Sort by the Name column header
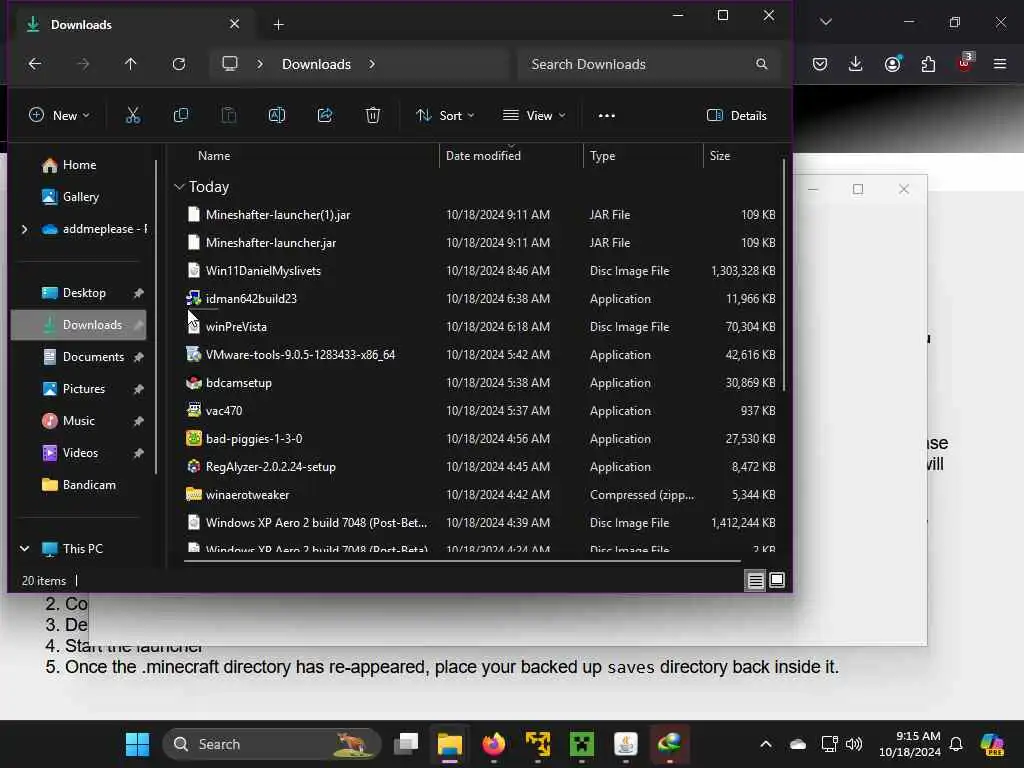 click(214, 156)
